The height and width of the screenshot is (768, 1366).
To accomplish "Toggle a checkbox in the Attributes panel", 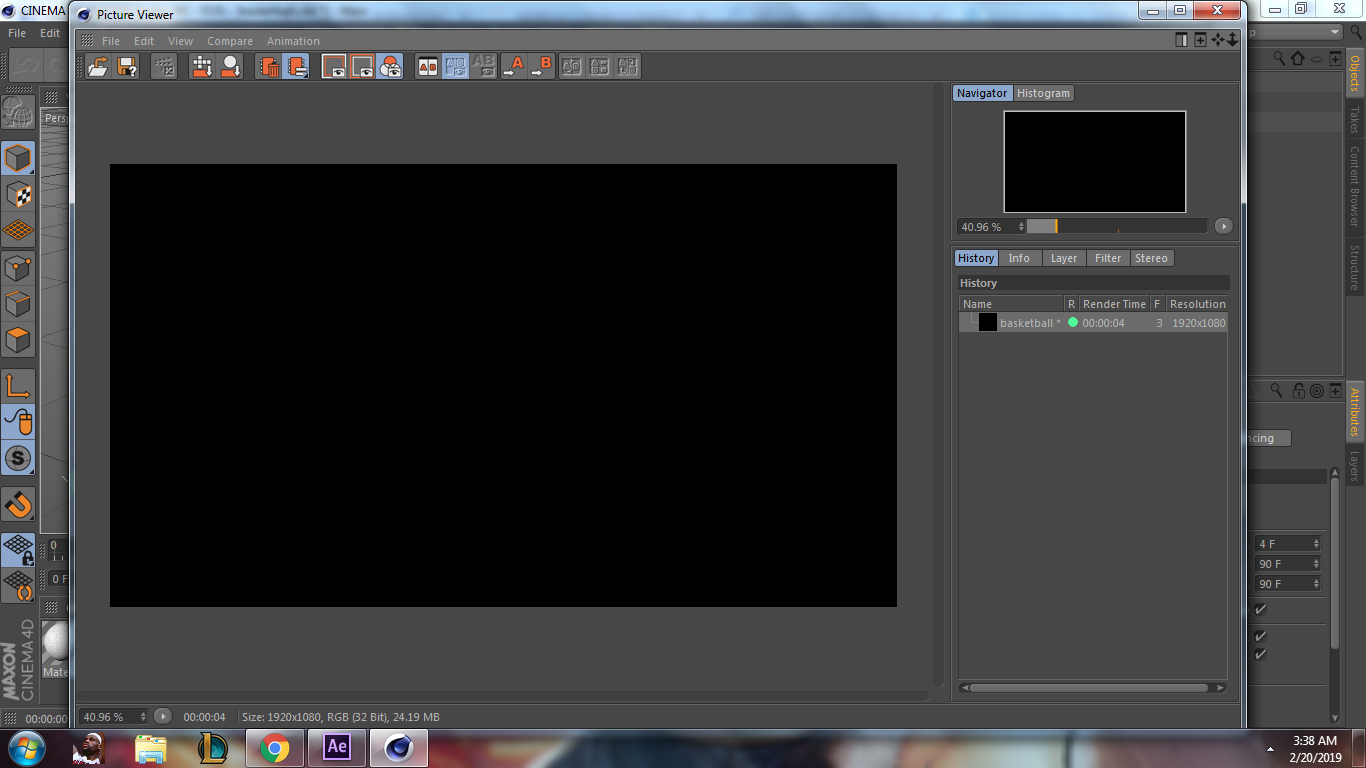I will tap(1259, 610).
